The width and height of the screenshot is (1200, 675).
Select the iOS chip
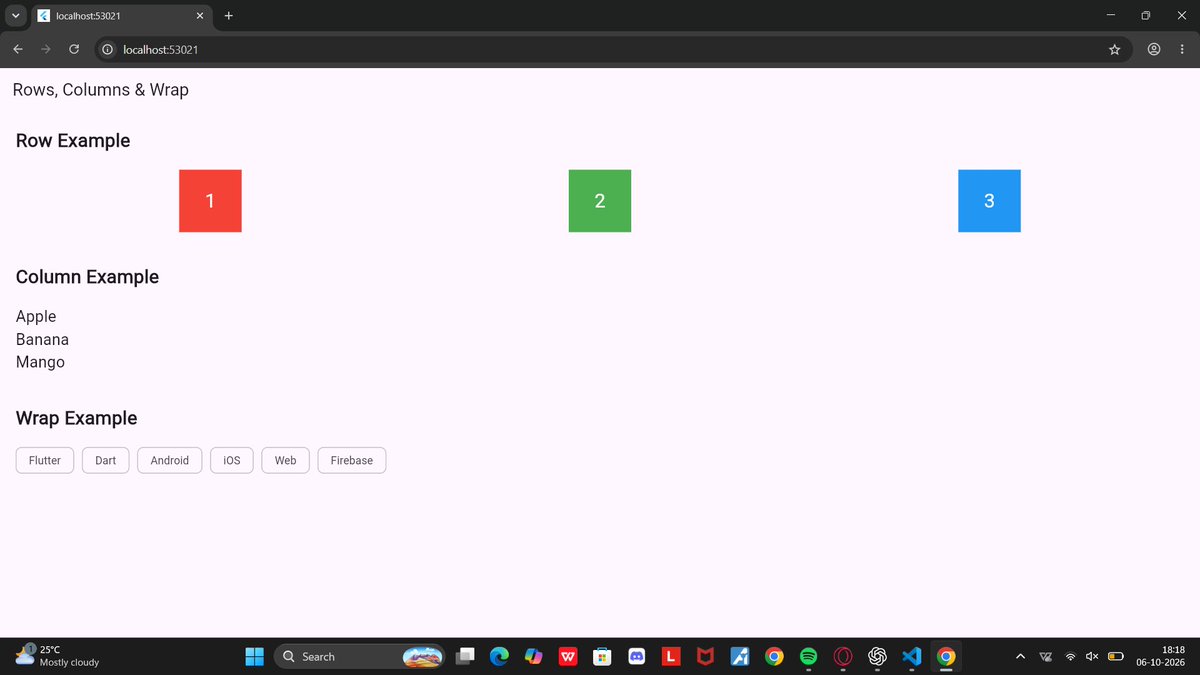232,460
